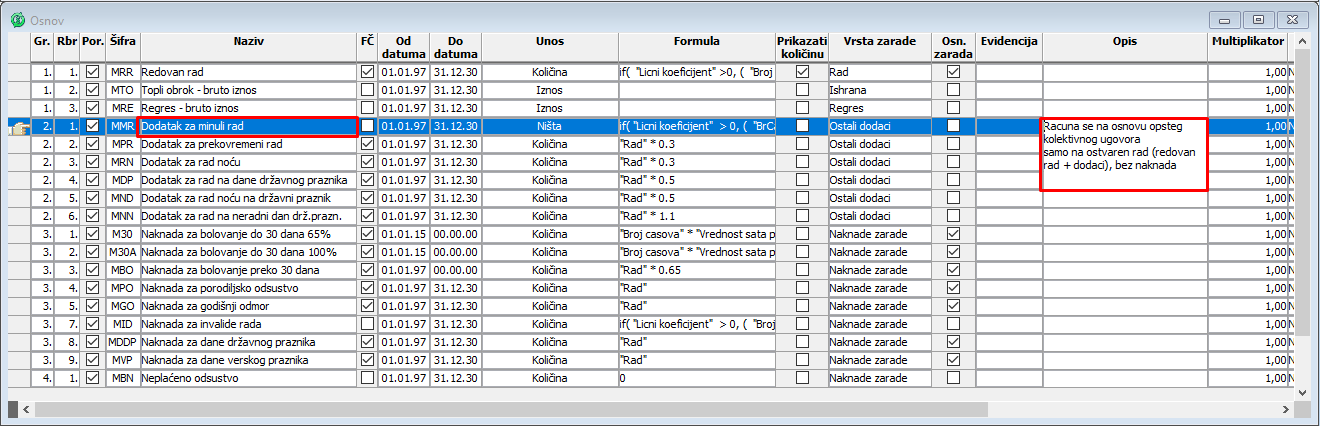Click the Rbr column header
Screen dimensions: 1320x426
click(x=68, y=48)
